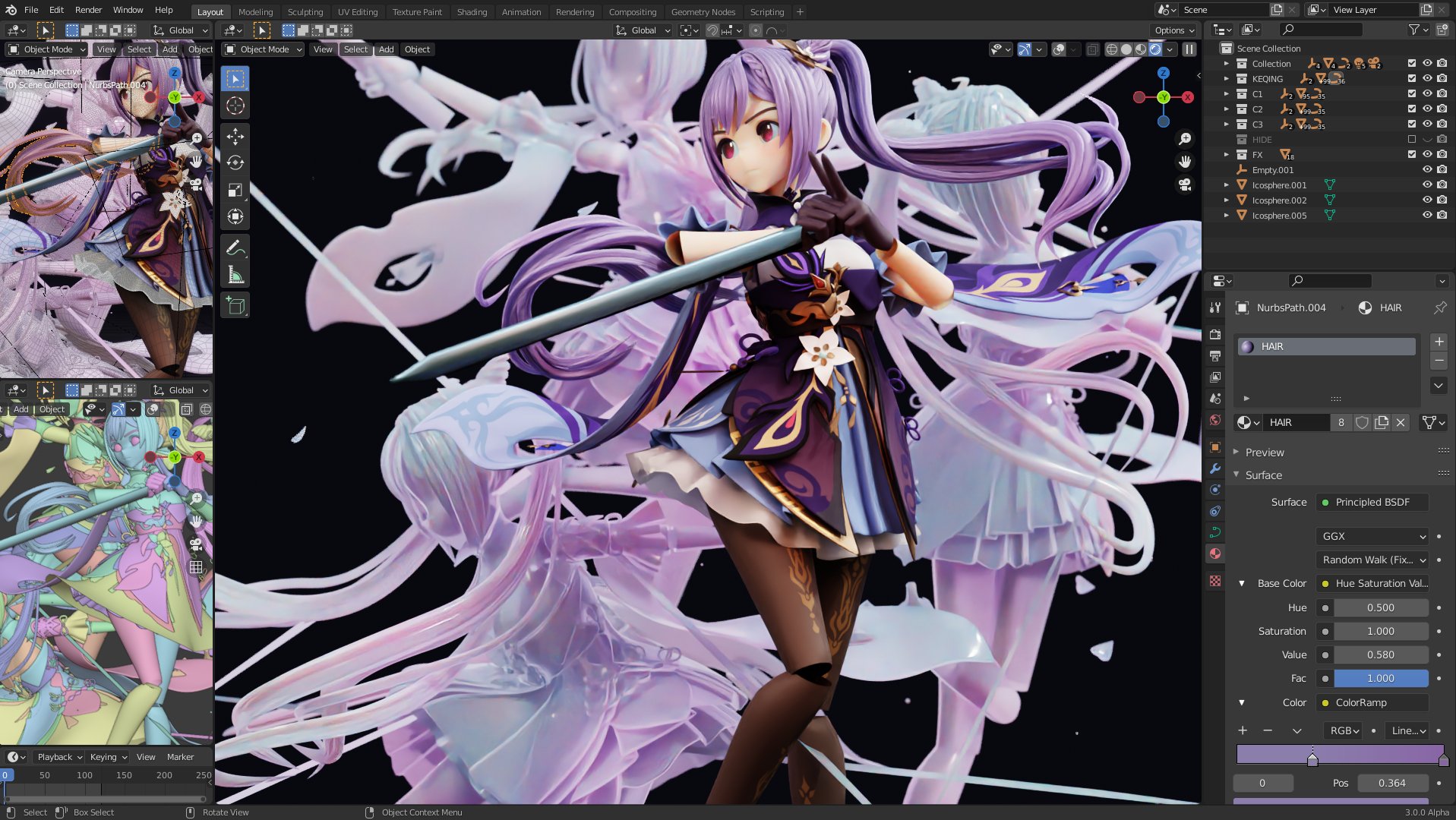
Task: Toggle fake user shield for HAIR
Action: click(1362, 422)
